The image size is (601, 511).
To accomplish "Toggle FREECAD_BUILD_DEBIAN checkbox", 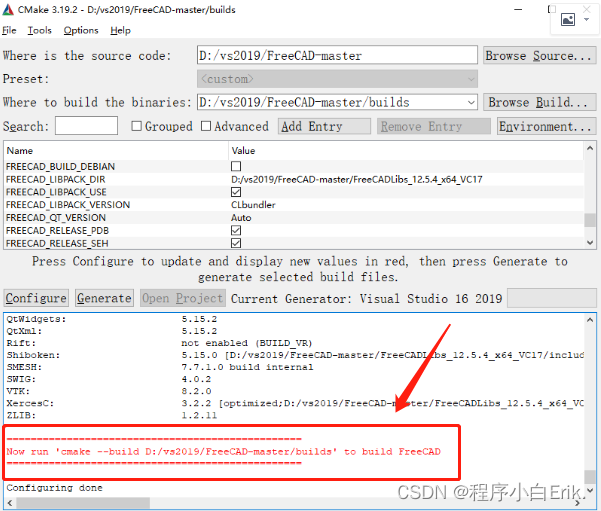I will pyautogui.click(x=236, y=166).
